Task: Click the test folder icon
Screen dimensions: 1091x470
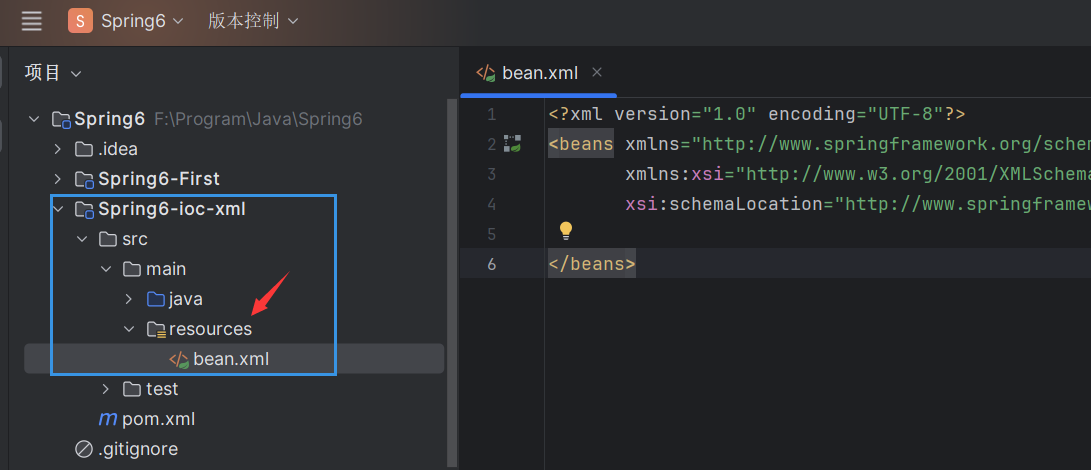Action: (x=132, y=389)
